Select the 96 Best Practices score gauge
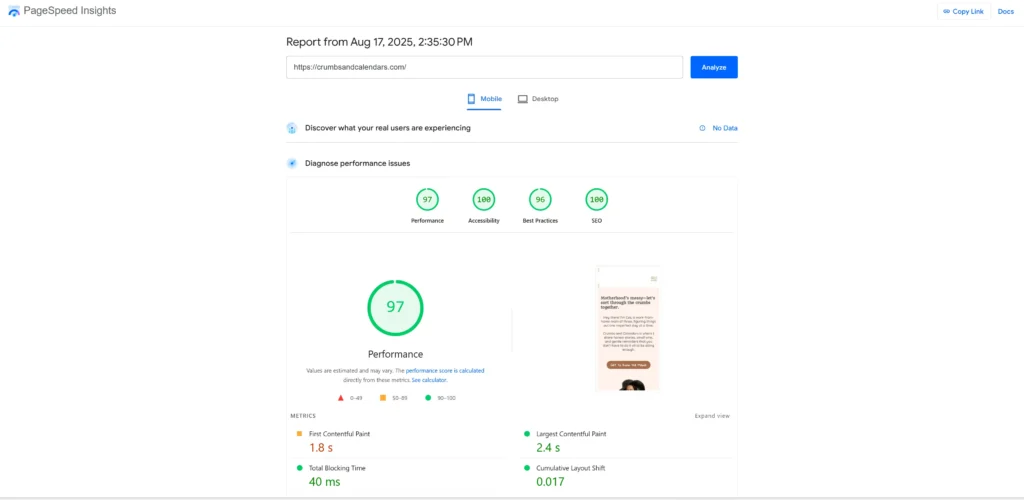Viewport: 1024px width, 500px height. pyautogui.click(x=540, y=199)
